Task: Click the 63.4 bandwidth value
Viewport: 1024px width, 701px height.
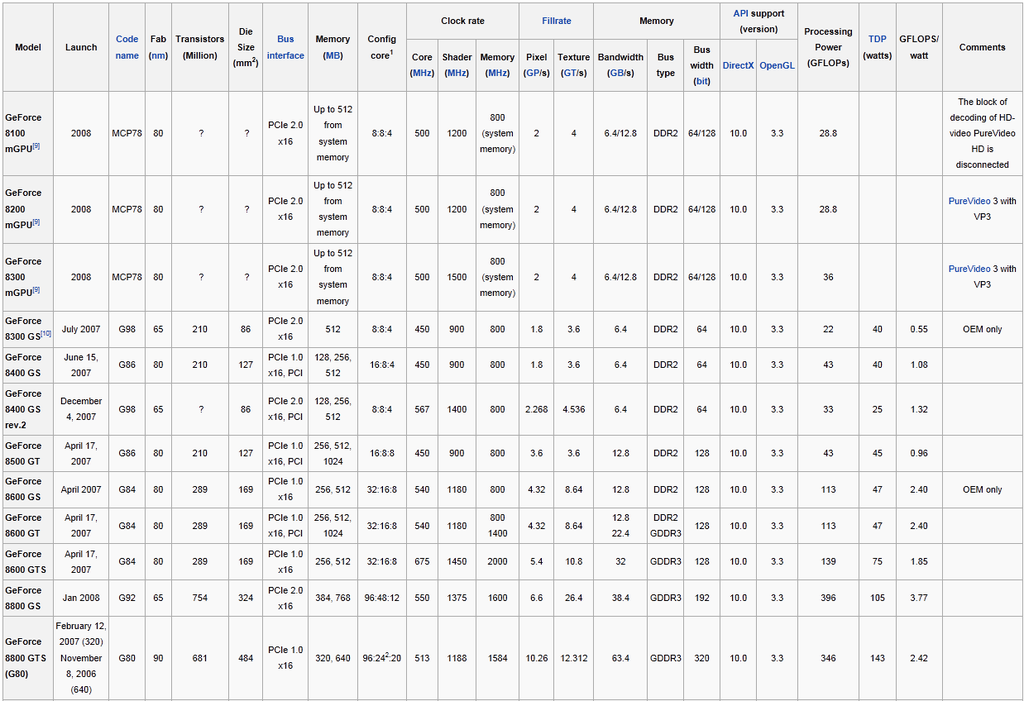Action: click(x=620, y=658)
